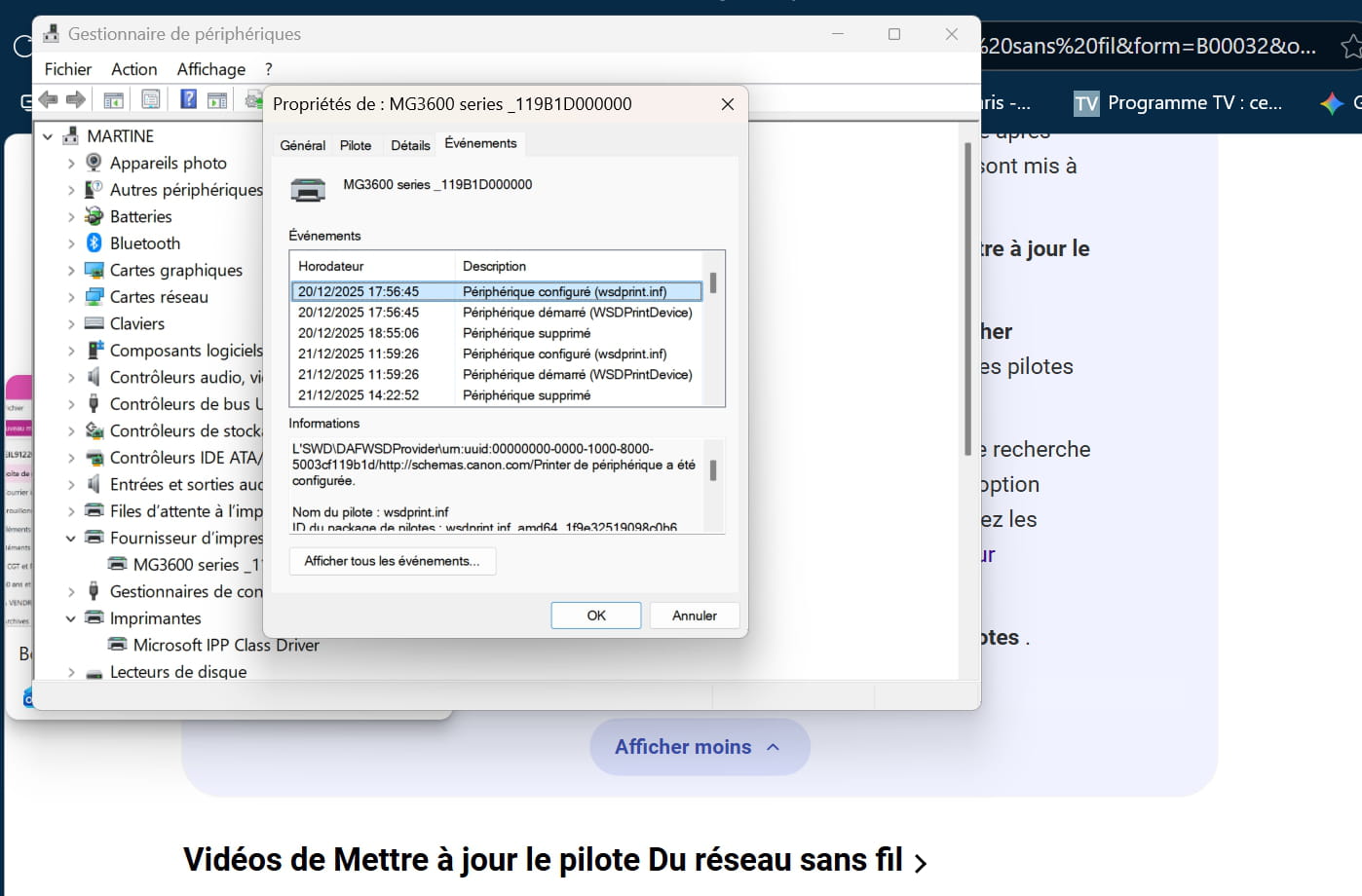Expand the Cartes graphiques node
The width and height of the screenshot is (1362, 896).
pos(71,271)
